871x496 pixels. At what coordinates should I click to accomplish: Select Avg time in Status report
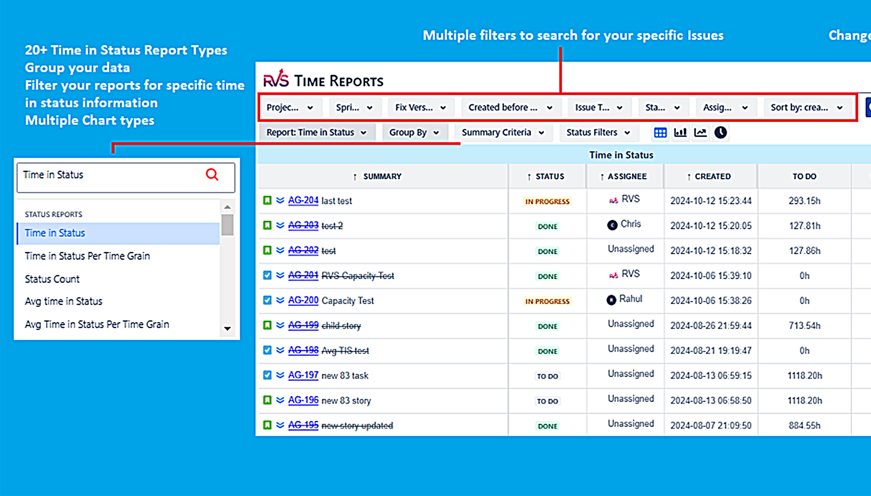click(x=118, y=302)
